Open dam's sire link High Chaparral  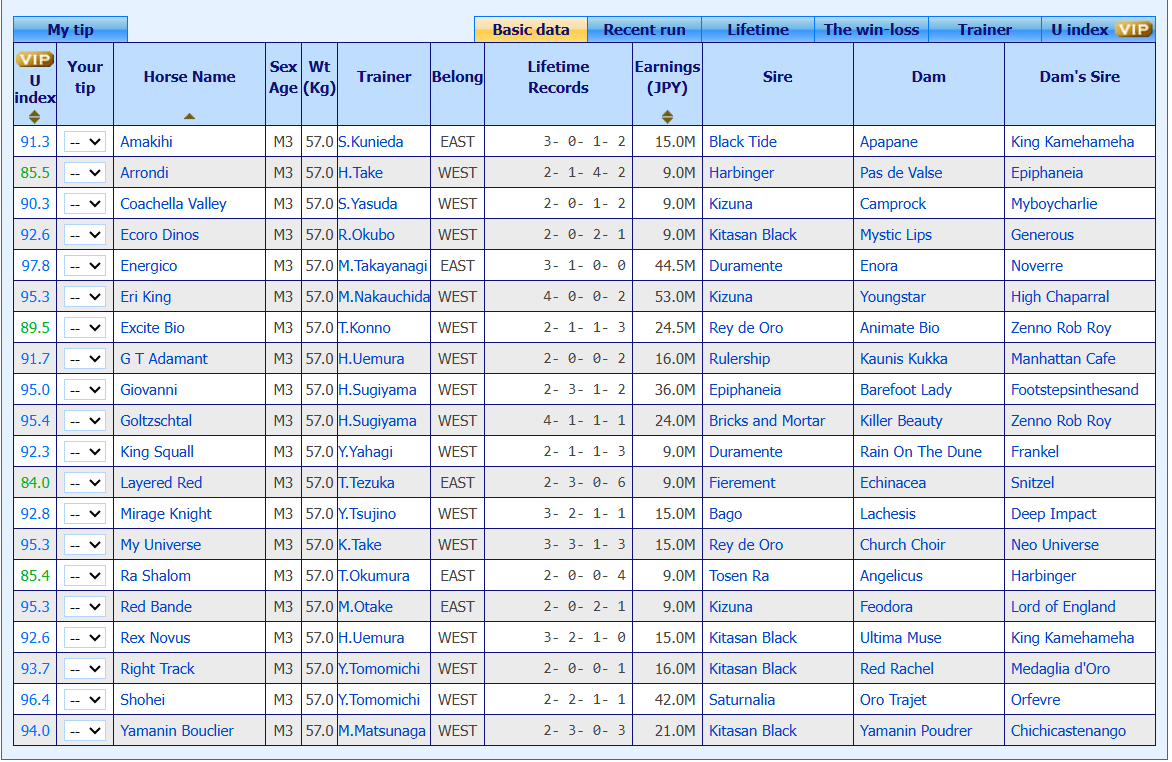[1060, 297]
